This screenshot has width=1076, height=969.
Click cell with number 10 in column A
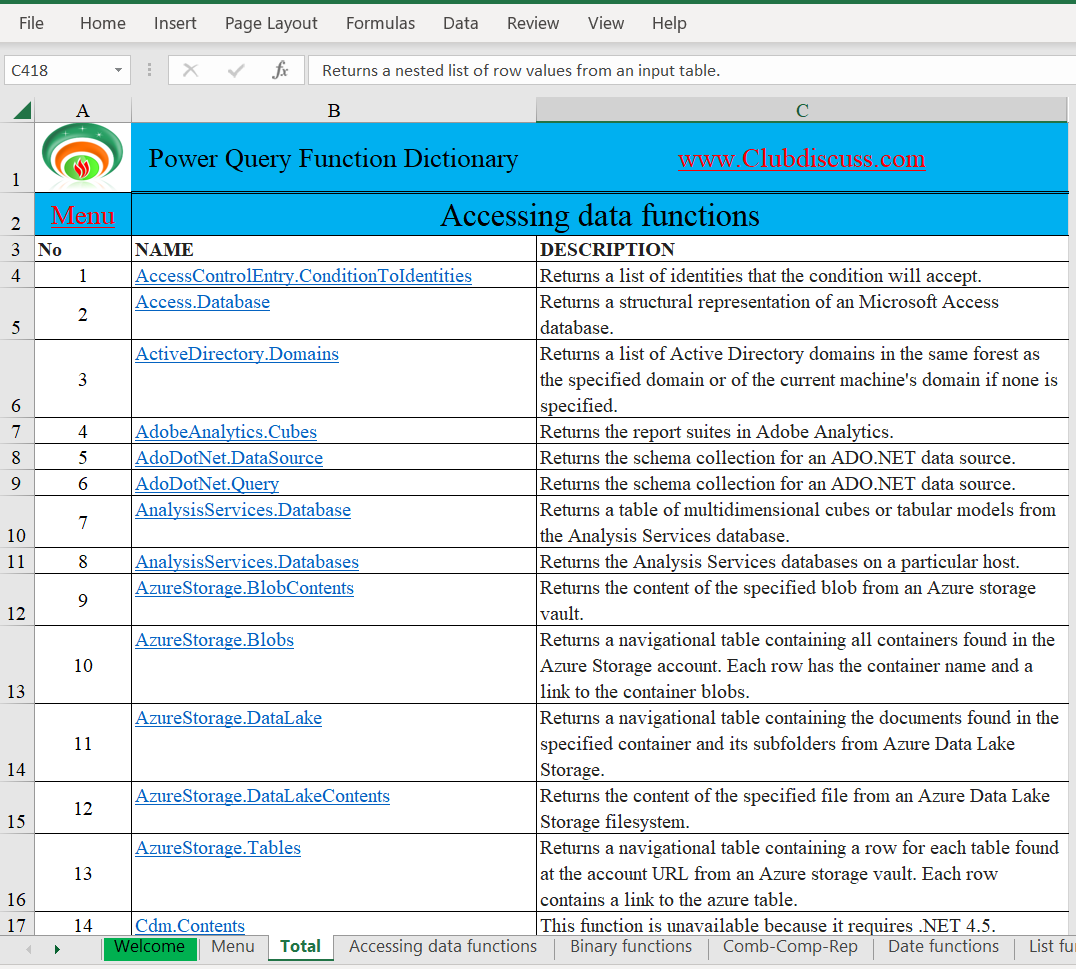pos(82,665)
